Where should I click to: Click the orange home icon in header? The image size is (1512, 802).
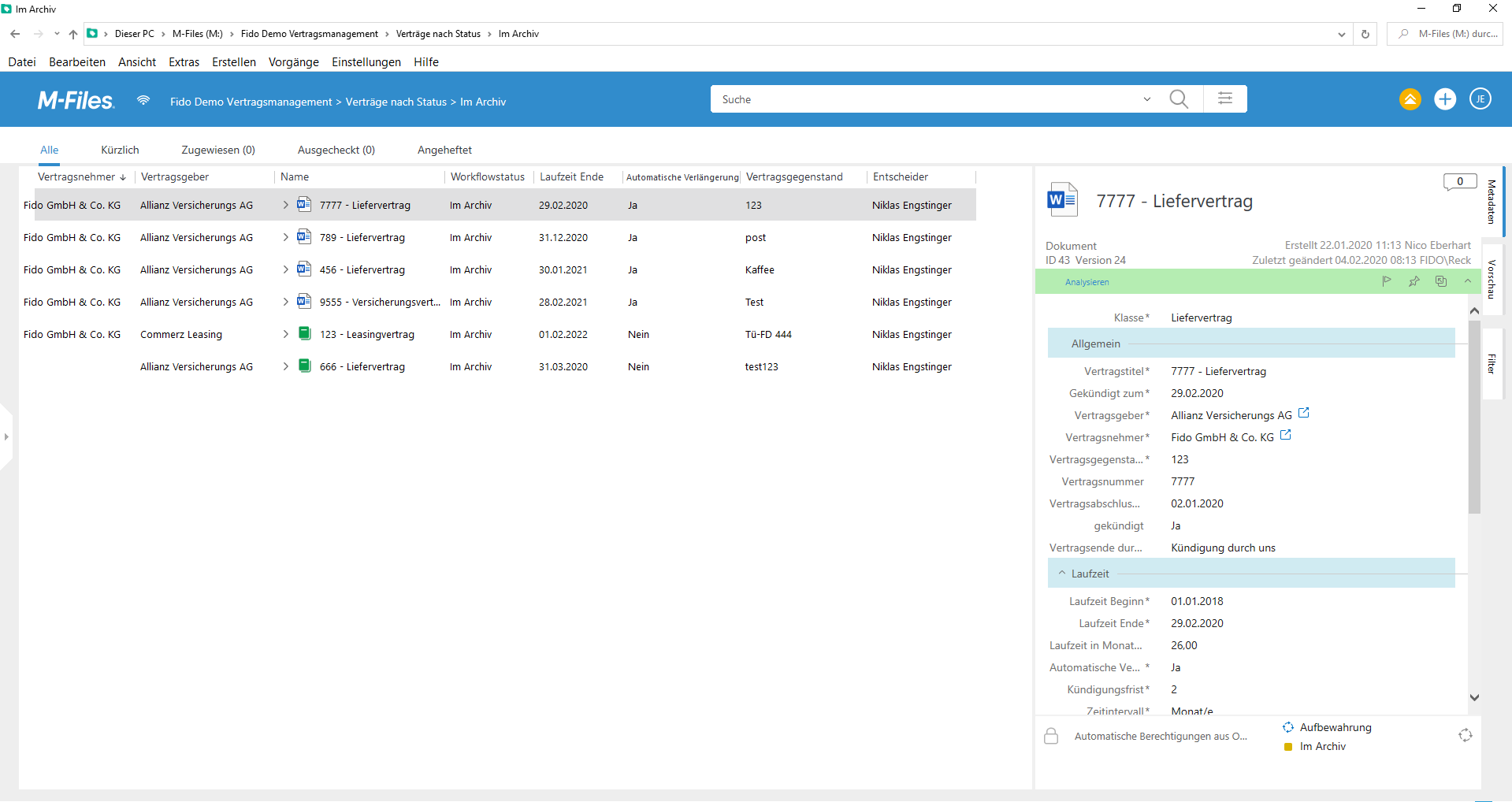point(1410,99)
